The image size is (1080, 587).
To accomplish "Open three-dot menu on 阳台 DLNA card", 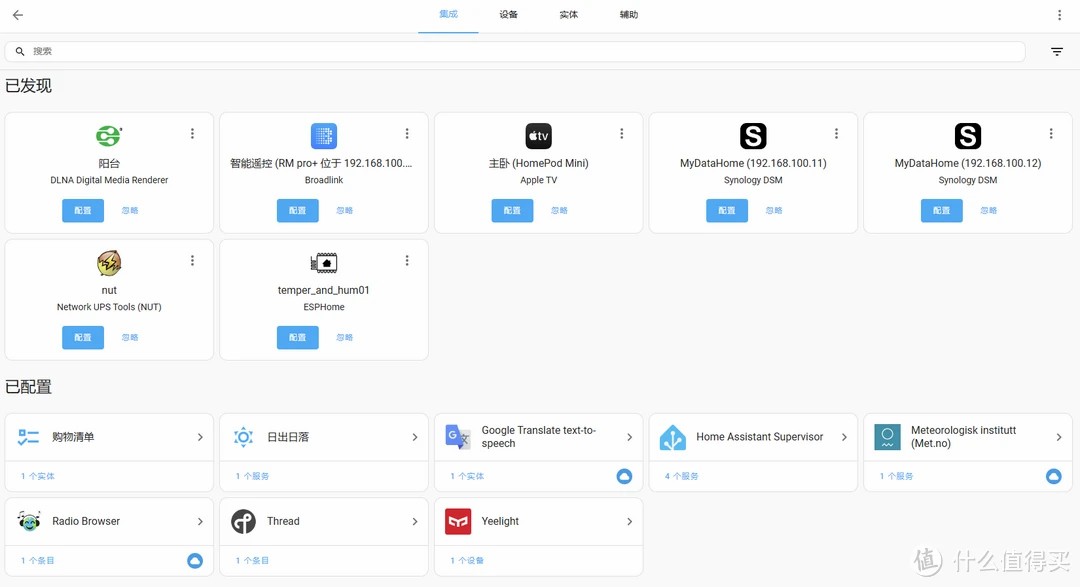I will tap(193, 134).
